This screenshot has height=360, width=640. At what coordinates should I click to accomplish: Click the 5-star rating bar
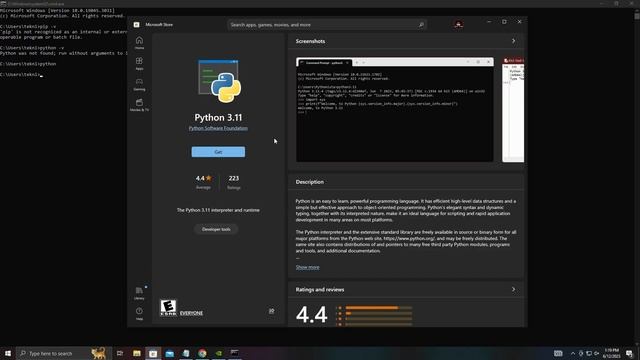(x=379, y=308)
